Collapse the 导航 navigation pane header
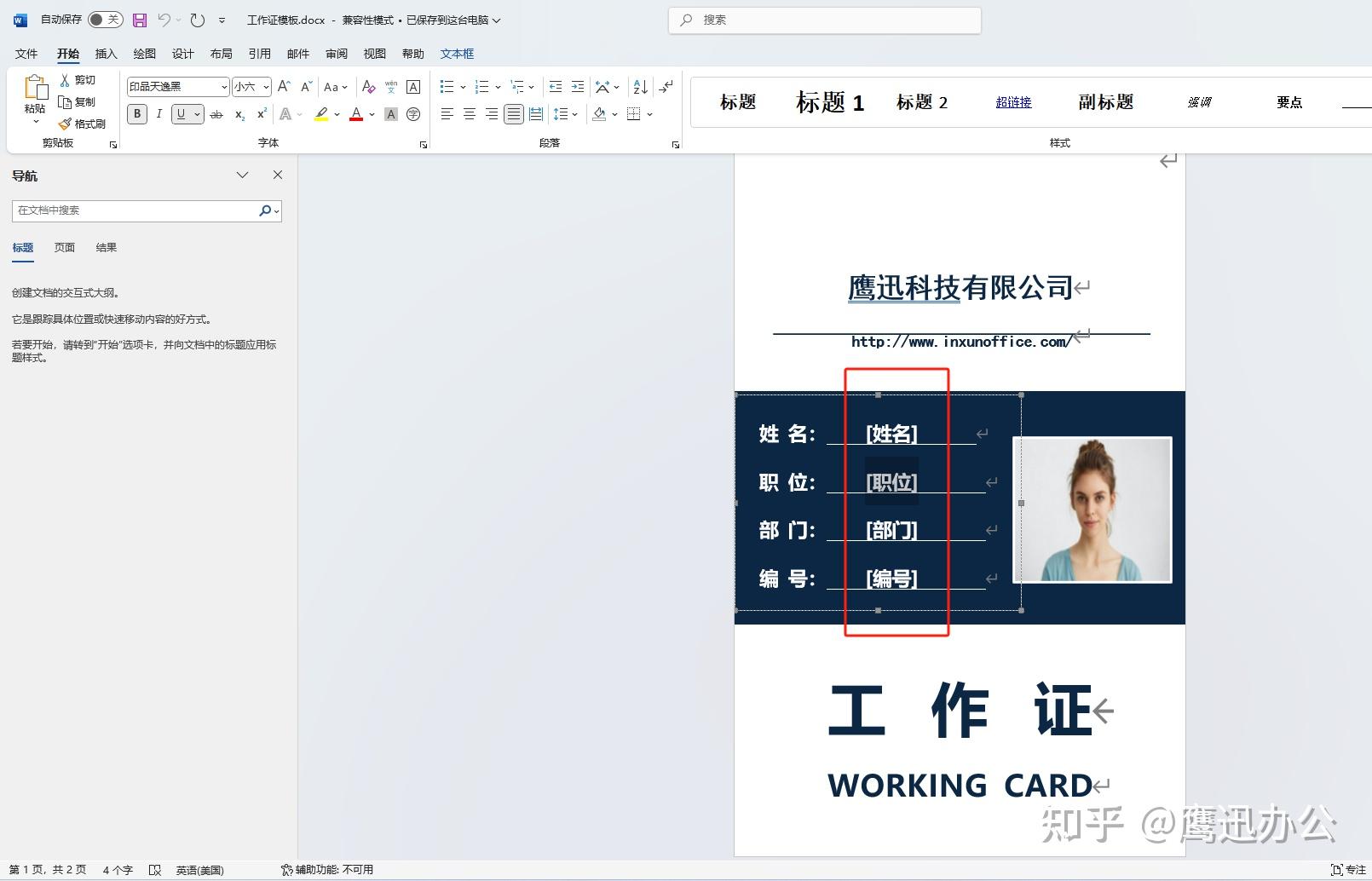 pyautogui.click(x=242, y=175)
